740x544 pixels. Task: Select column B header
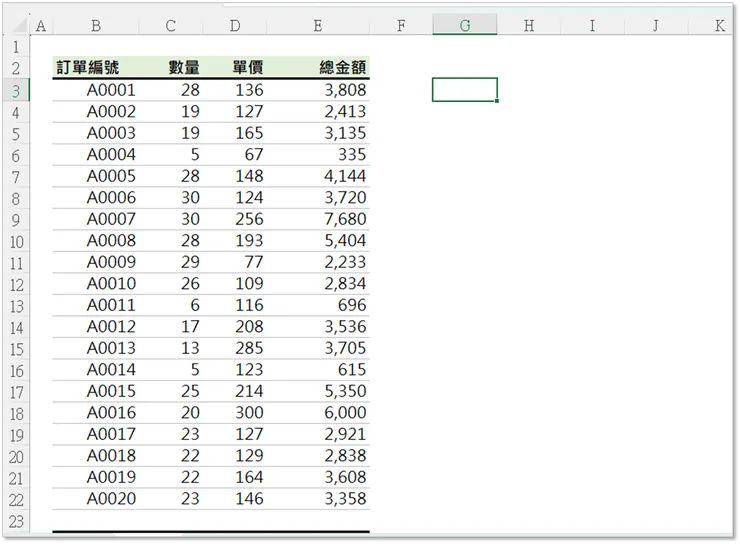pyautogui.click(x=95, y=26)
